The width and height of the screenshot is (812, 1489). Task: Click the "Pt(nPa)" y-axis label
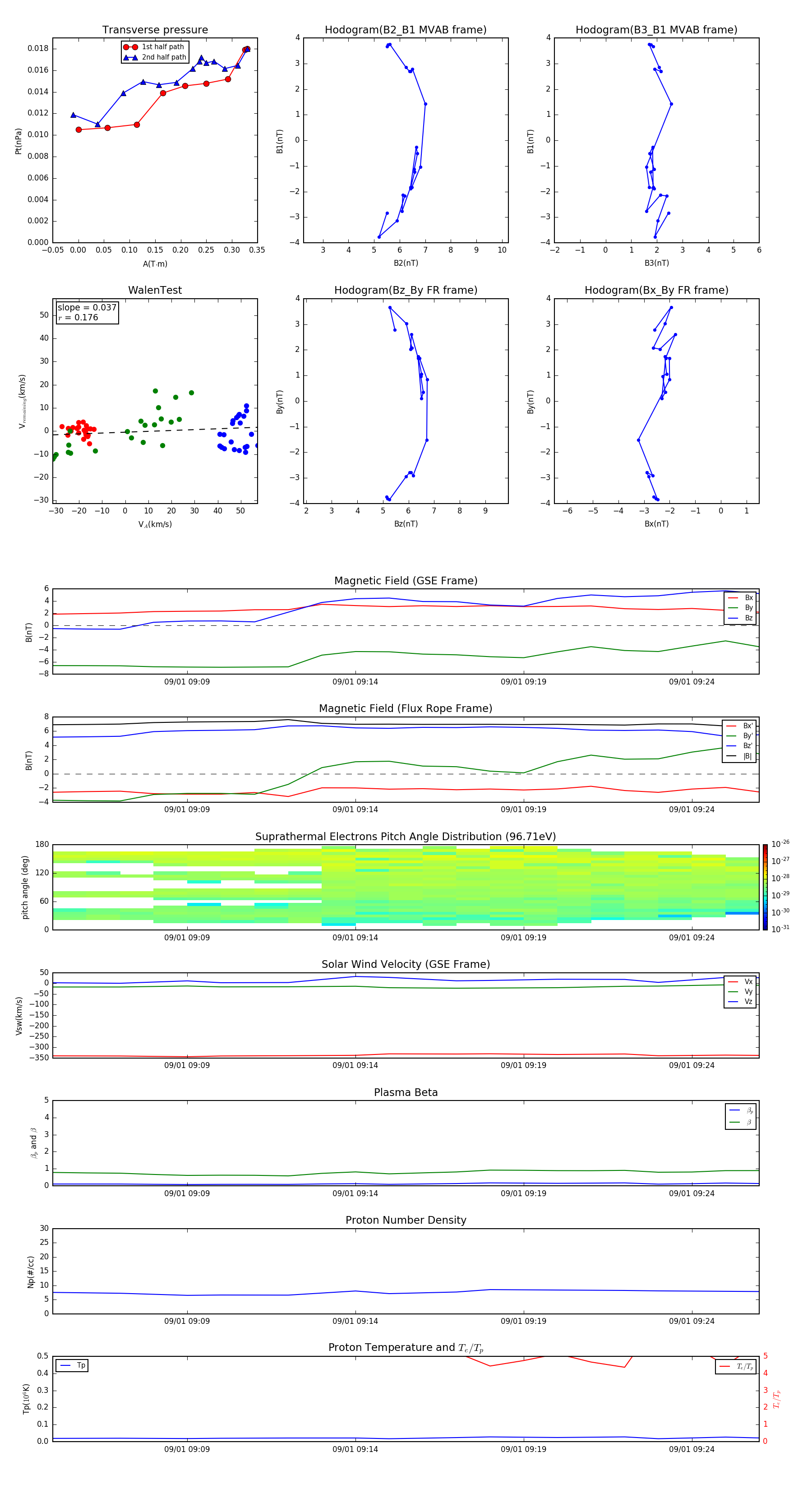pyautogui.click(x=18, y=141)
